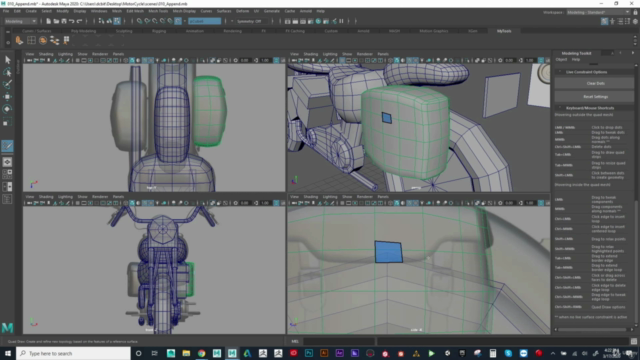Choose the Scale tool in toolbox
640x360 pixels.
pos(7,122)
